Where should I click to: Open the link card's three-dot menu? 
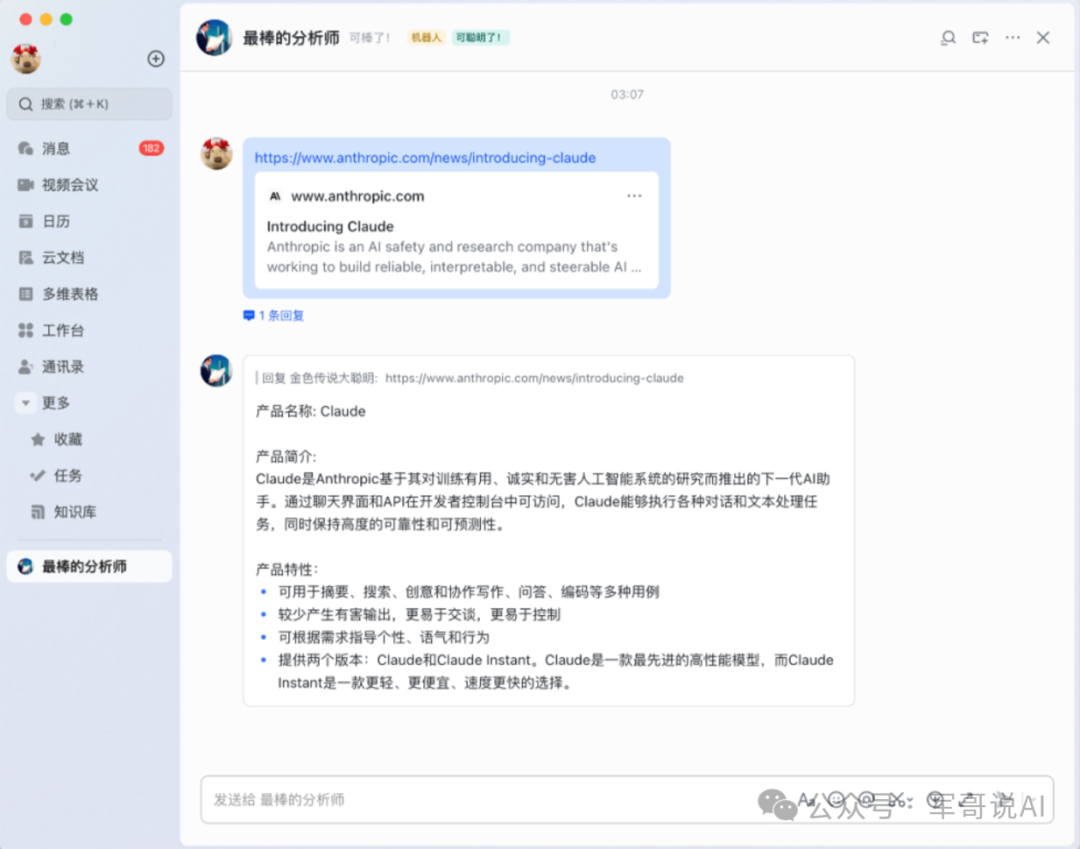pyautogui.click(x=634, y=196)
